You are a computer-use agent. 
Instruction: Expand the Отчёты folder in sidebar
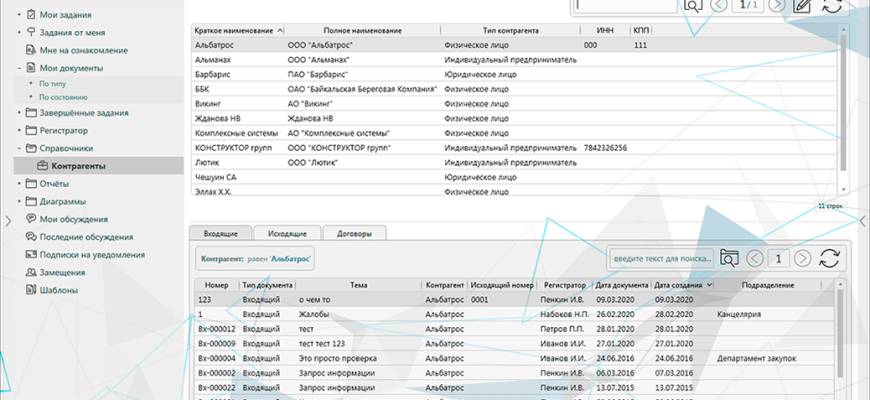click(19, 184)
